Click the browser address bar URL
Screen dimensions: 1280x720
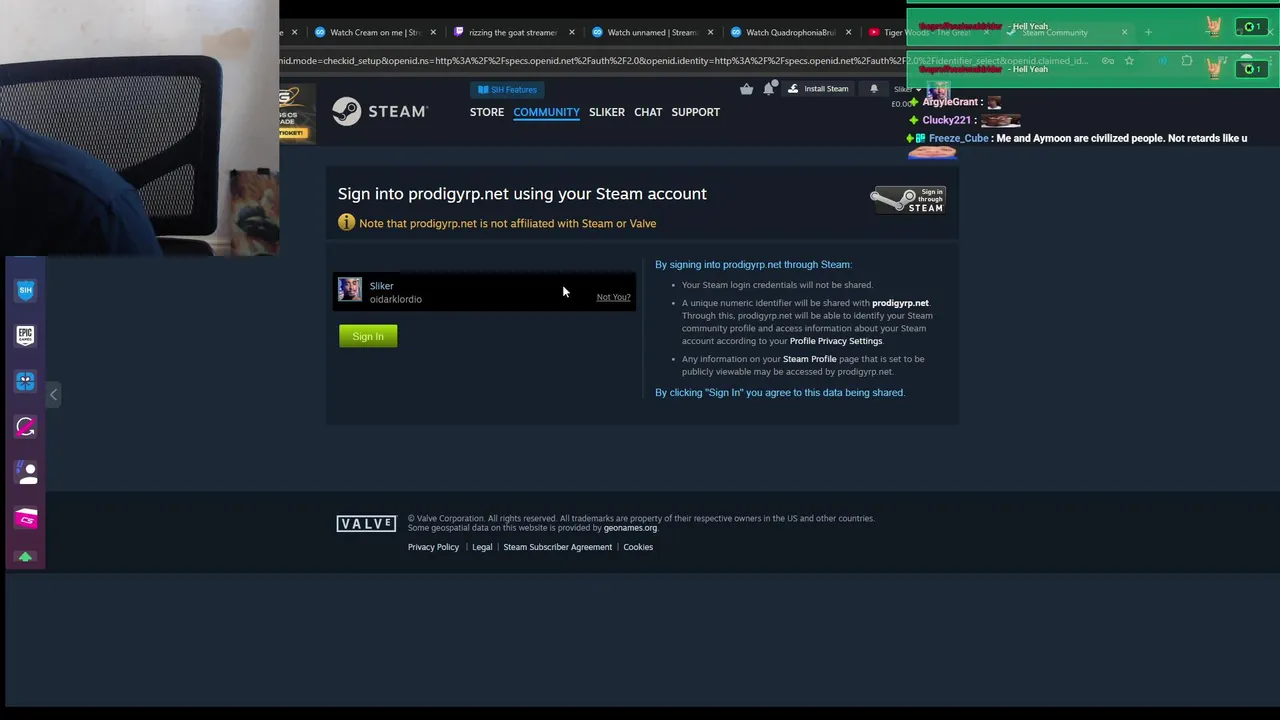[683, 61]
